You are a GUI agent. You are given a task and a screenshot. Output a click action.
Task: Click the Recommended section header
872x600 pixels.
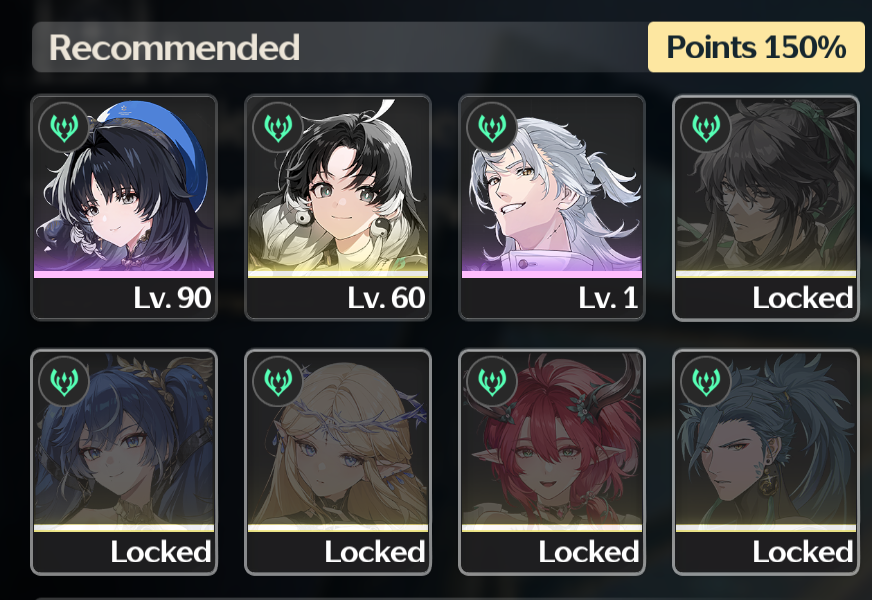point(175,47)
